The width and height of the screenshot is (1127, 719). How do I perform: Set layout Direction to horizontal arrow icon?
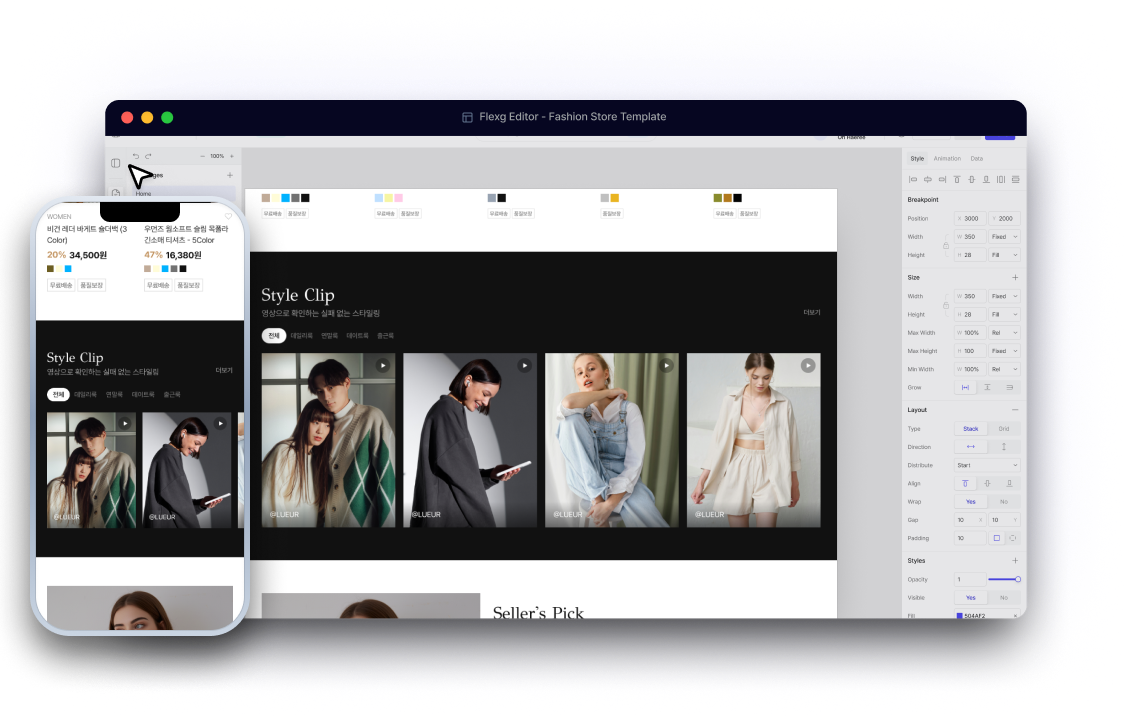point(970,447)
